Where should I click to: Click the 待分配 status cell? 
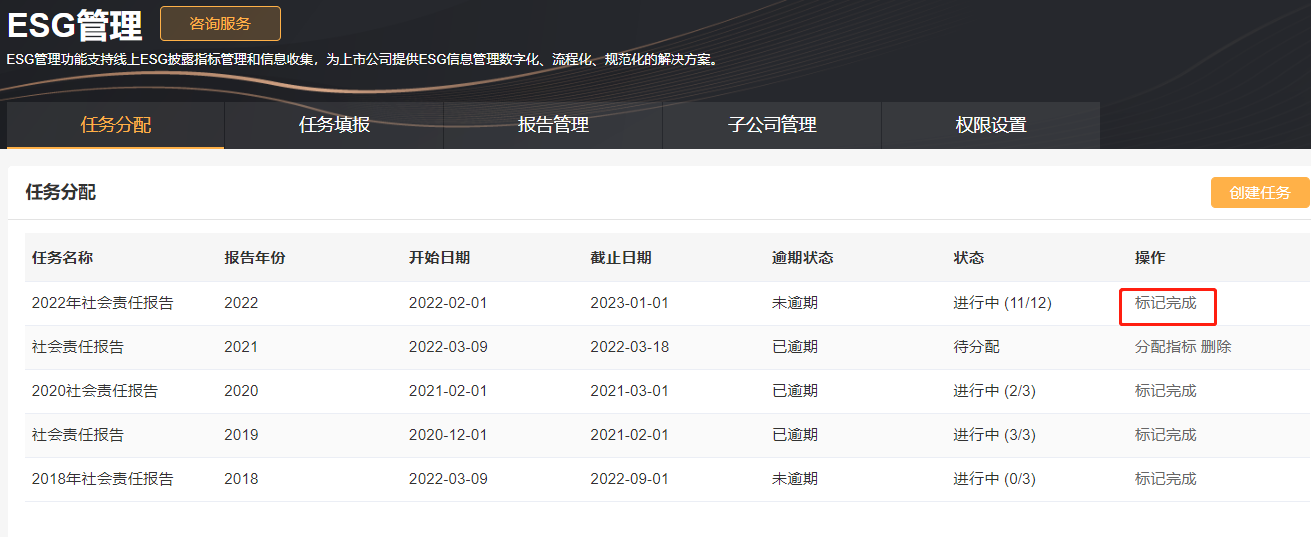click(977, 347)
